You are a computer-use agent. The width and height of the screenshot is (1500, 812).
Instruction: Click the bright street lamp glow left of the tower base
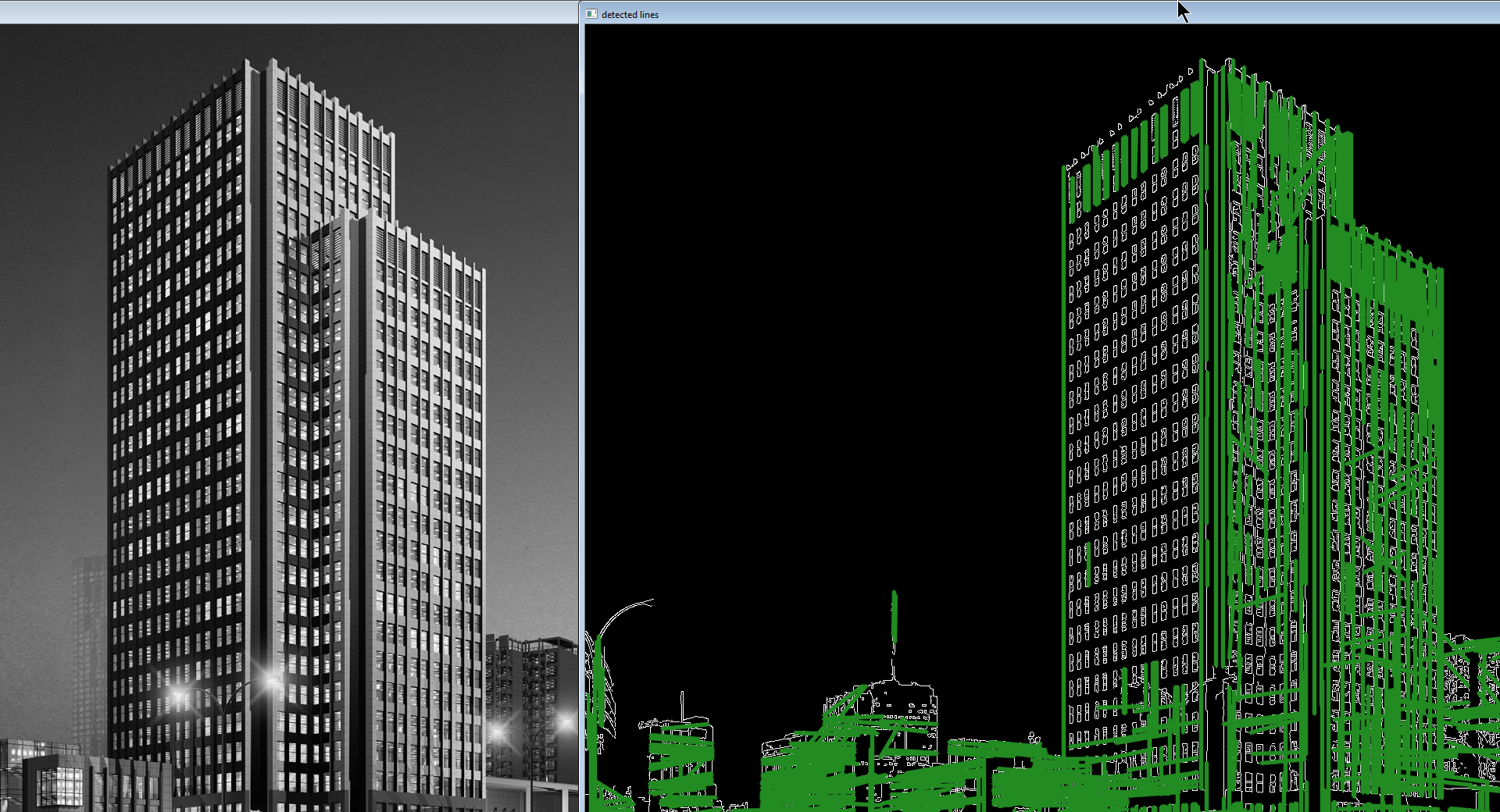tap(180, 694)
